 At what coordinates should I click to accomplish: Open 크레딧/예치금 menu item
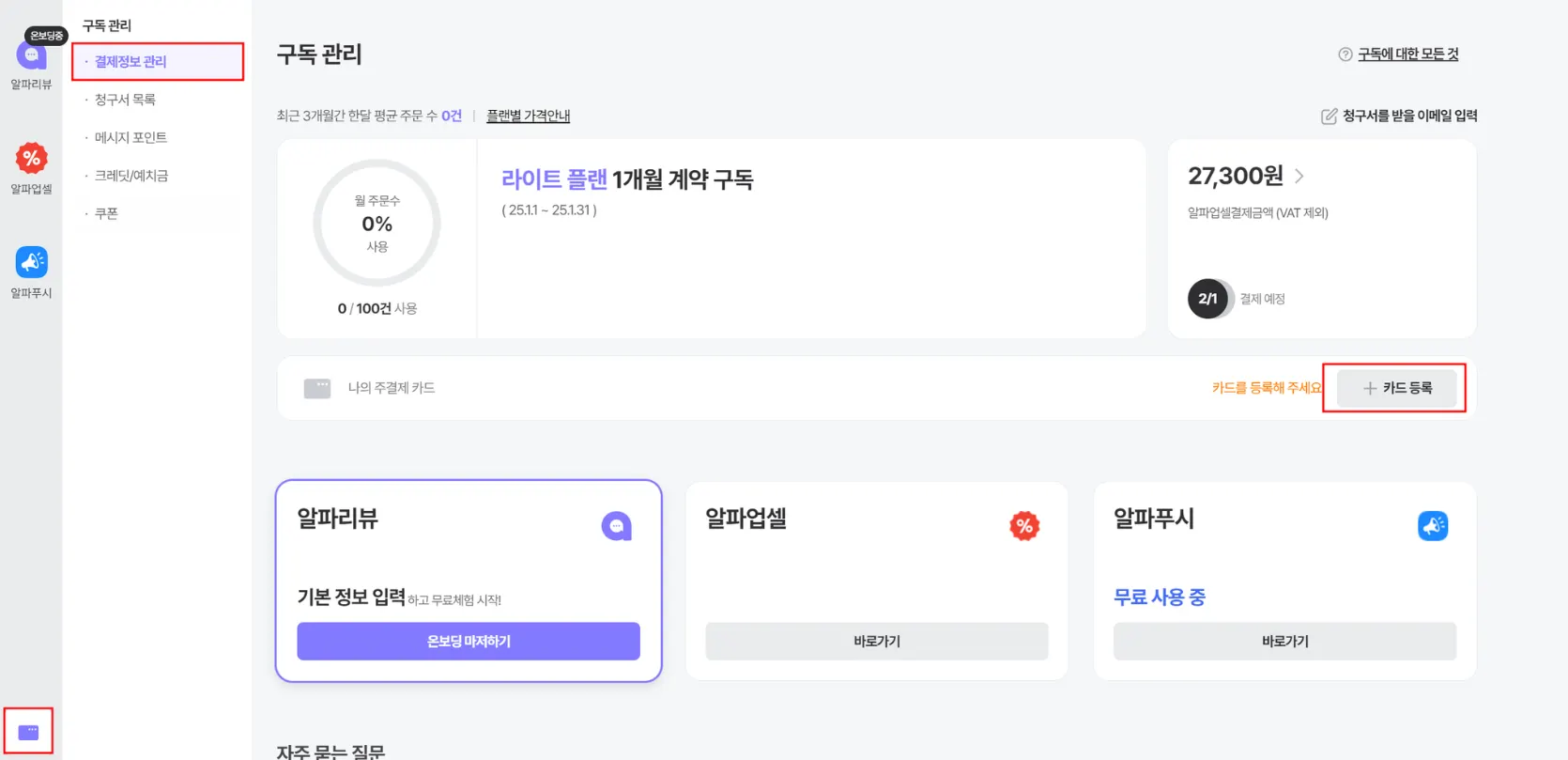tap(131, 176)
